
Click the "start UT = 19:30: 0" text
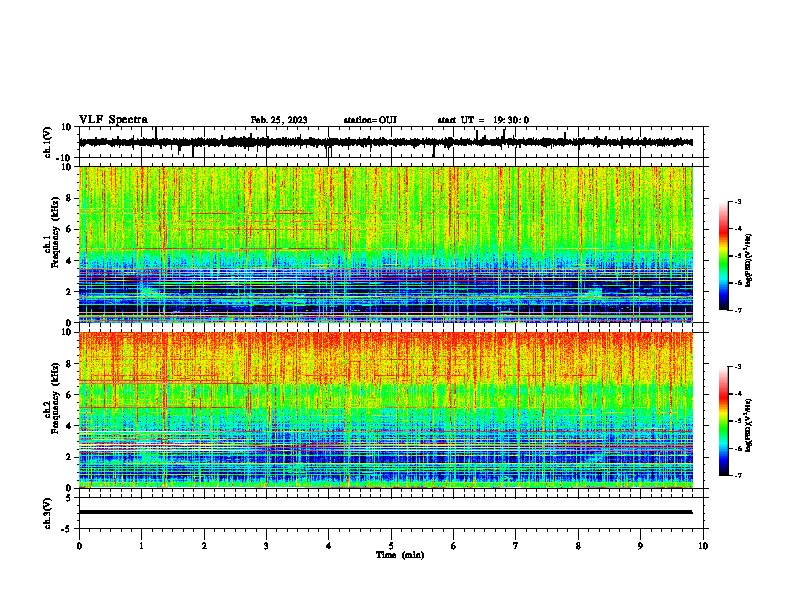[x=483, y=120]
